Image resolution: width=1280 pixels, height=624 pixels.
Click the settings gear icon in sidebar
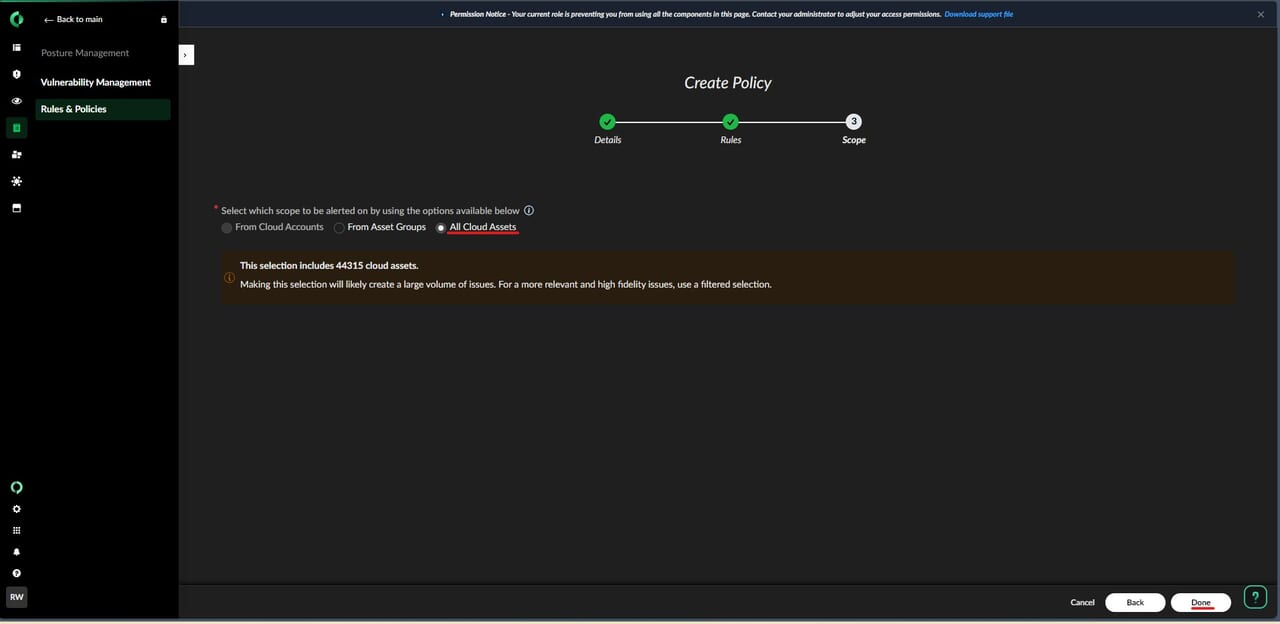[16, 509]
